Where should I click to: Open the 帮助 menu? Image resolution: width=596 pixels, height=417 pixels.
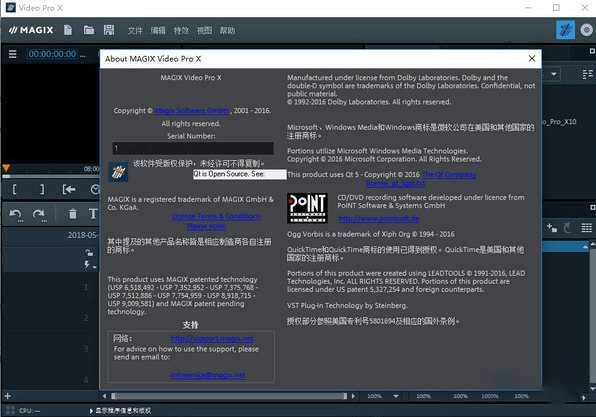227,30
